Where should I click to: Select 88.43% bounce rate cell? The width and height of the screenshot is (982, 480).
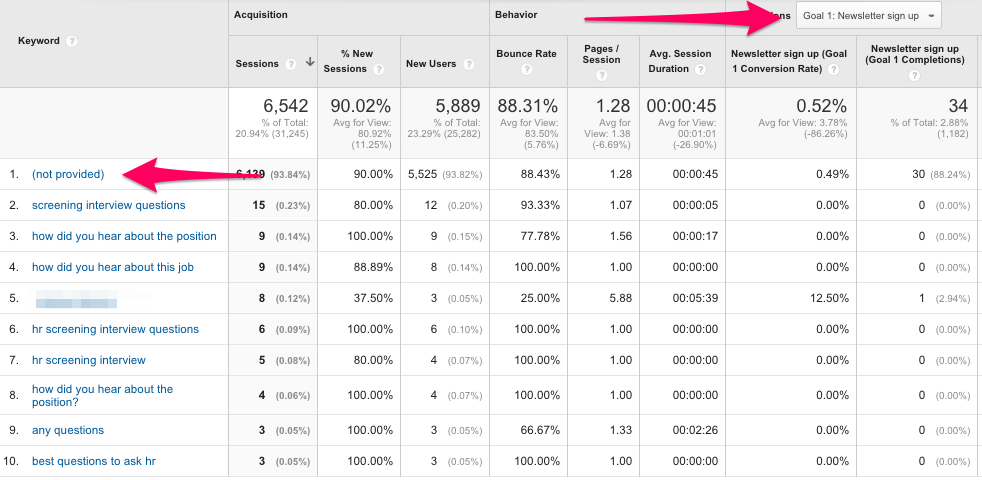[x=540, y=175]
